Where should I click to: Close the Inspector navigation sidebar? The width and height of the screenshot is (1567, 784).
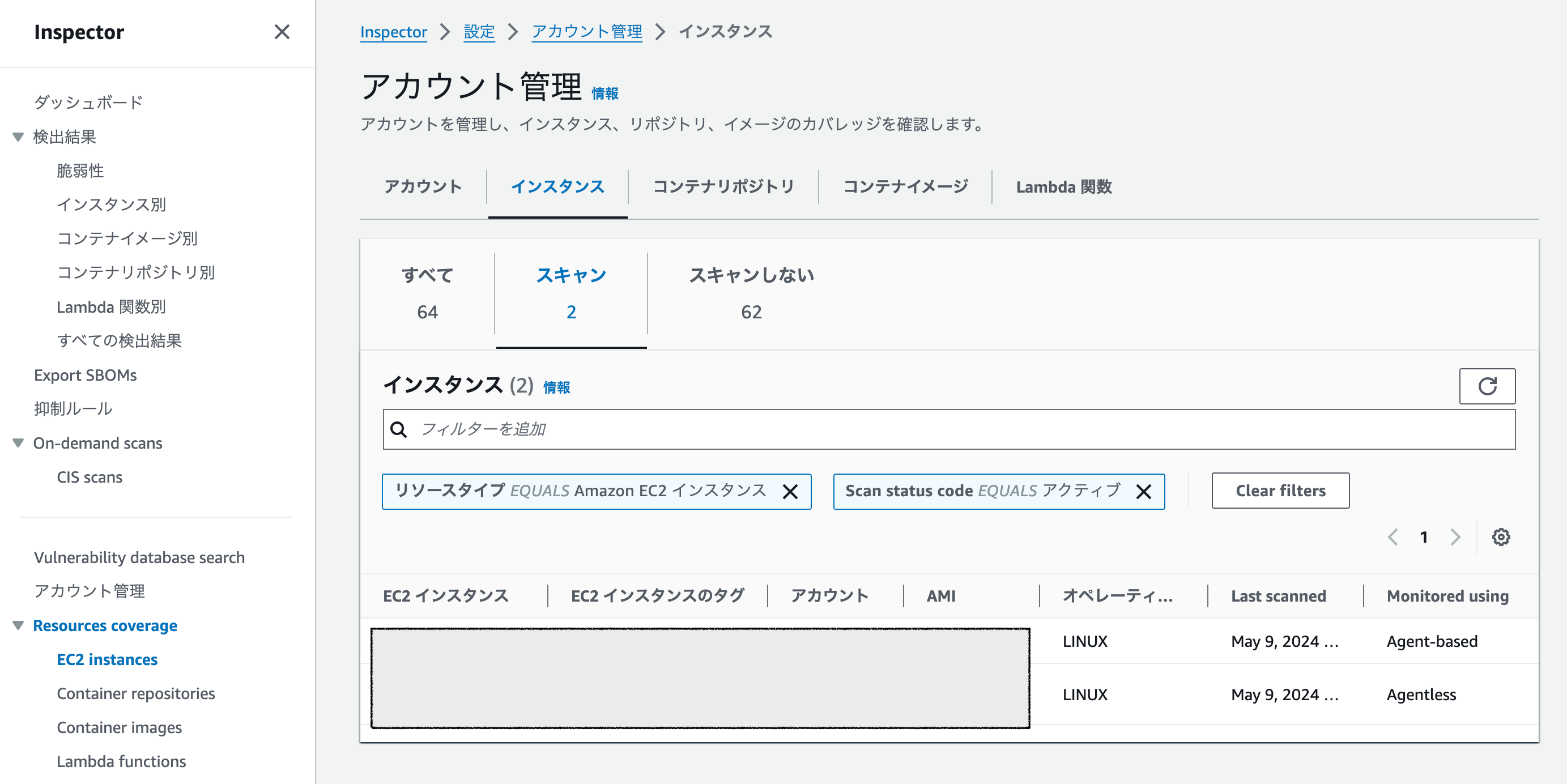coord(282,32)
